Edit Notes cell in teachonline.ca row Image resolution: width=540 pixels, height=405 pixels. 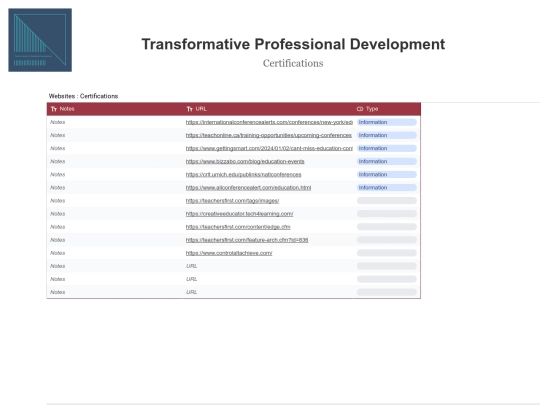[114, 135]
